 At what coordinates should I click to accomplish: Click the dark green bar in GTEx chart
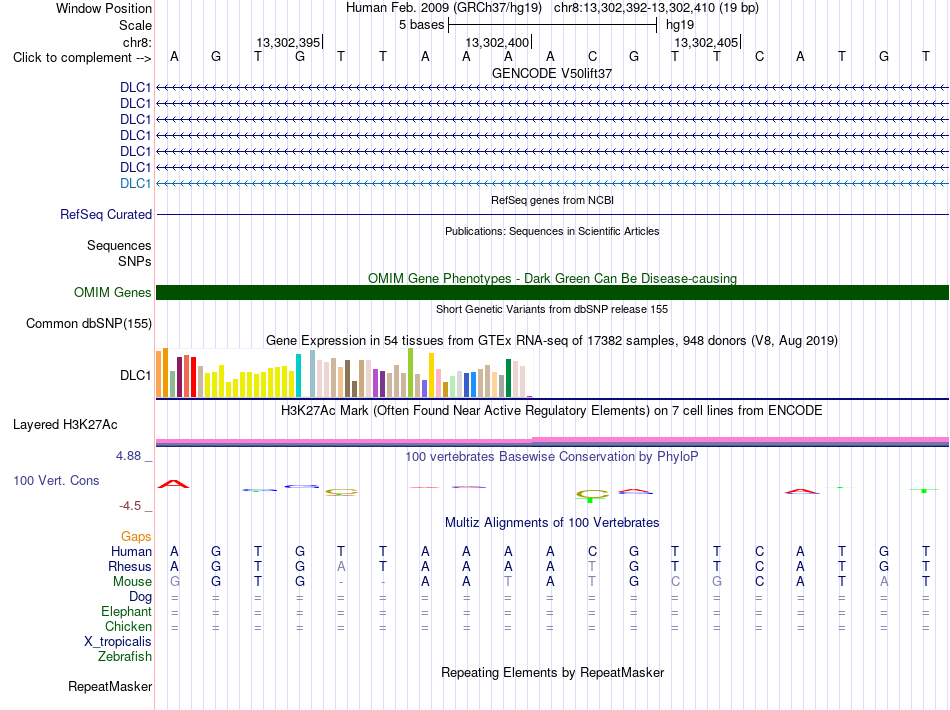point(508,378)
